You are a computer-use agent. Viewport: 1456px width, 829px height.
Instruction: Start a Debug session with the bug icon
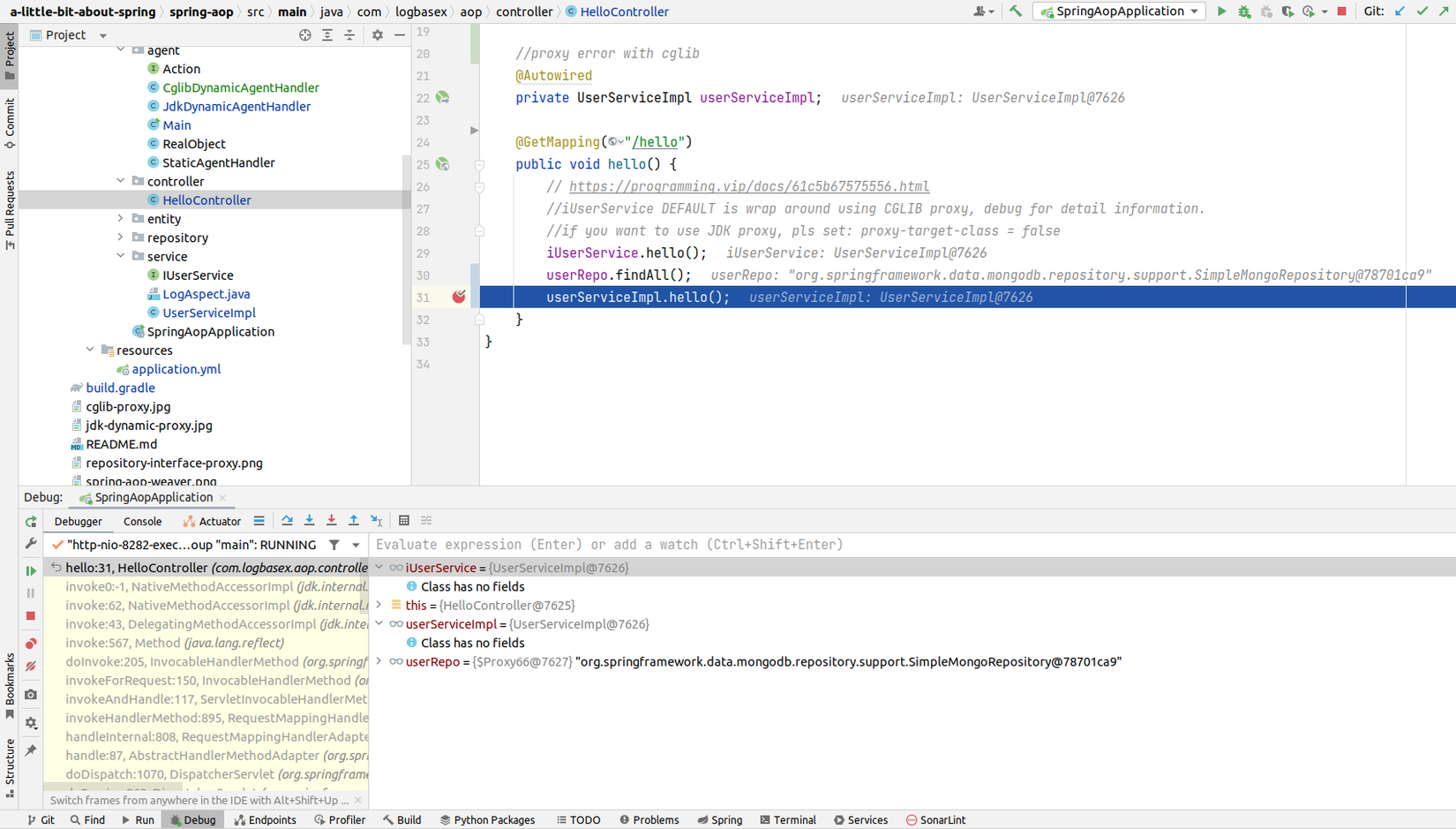click(1244, 11)
